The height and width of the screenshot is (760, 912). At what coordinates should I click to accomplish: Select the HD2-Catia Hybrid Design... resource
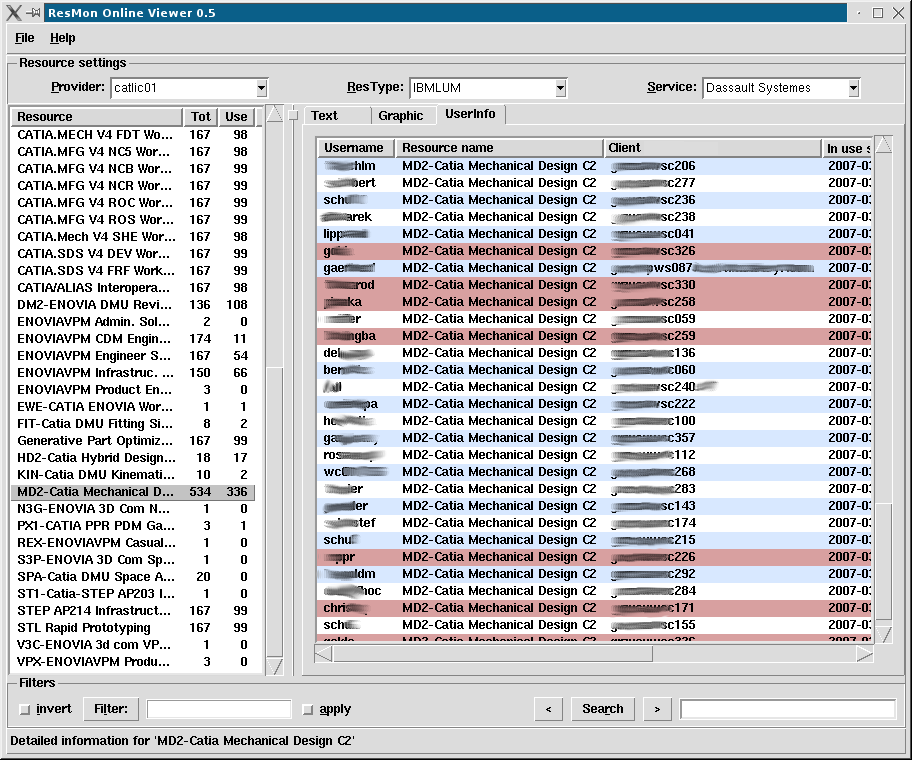[x=133, y=458]
